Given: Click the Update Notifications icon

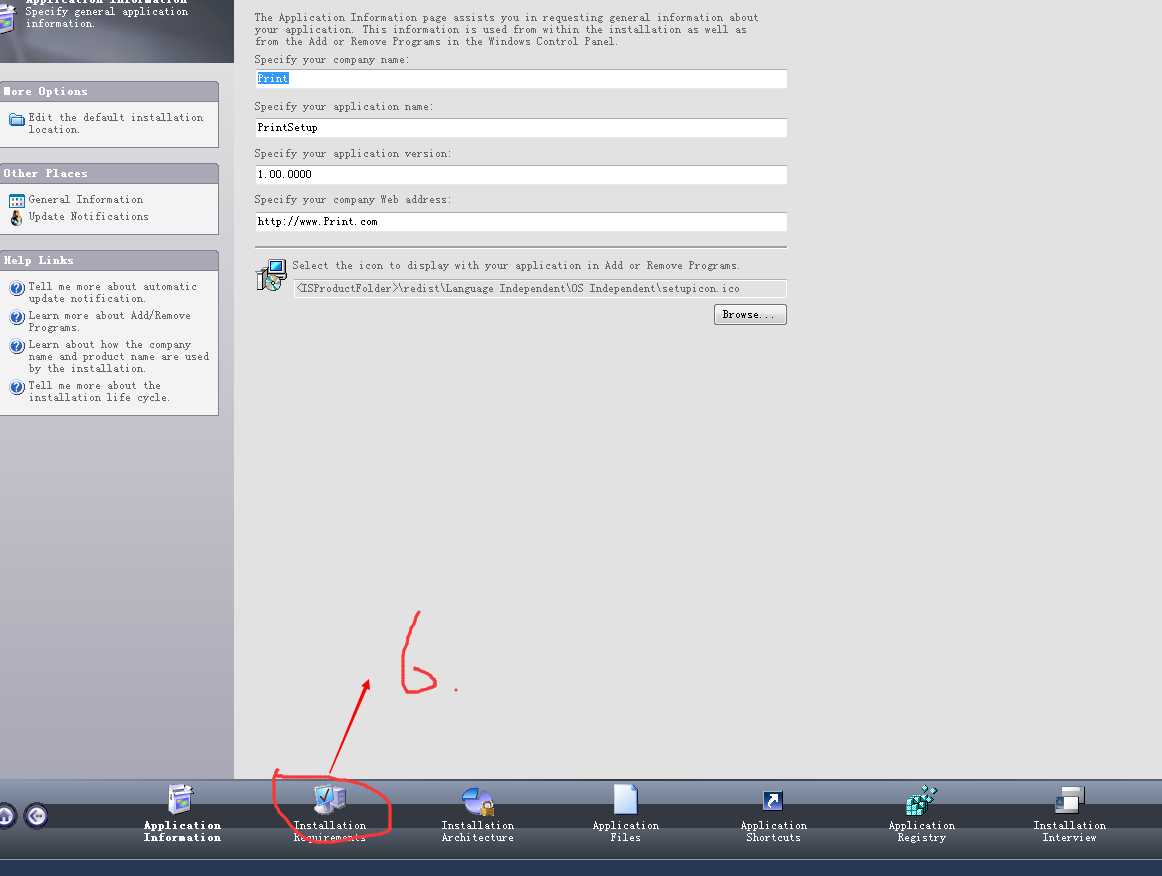Looking at the screenshot, I should 16,218.
